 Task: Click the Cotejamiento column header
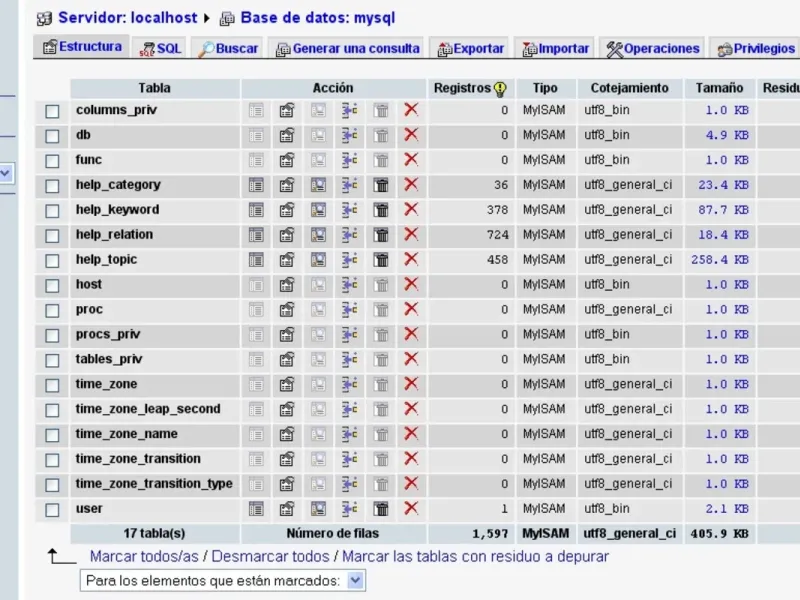click(x=630, y=88)
